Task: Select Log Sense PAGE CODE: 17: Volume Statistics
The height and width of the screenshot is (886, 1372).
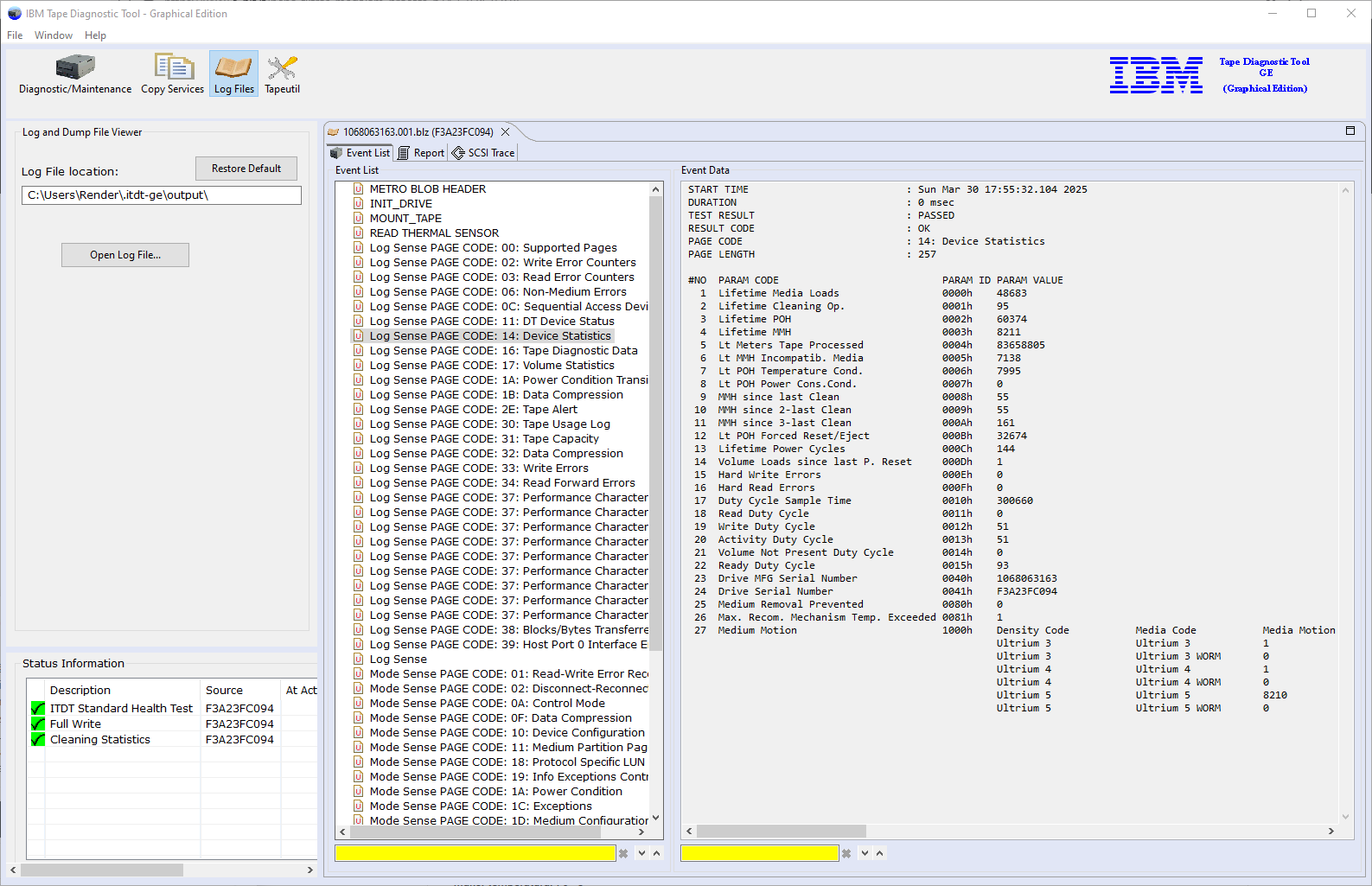Action: tap(492, 365)
